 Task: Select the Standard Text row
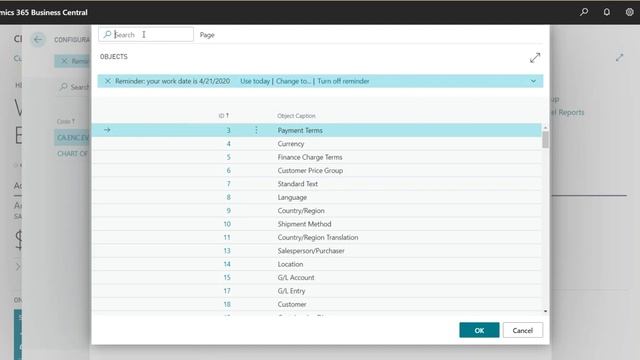pos(317,184)
